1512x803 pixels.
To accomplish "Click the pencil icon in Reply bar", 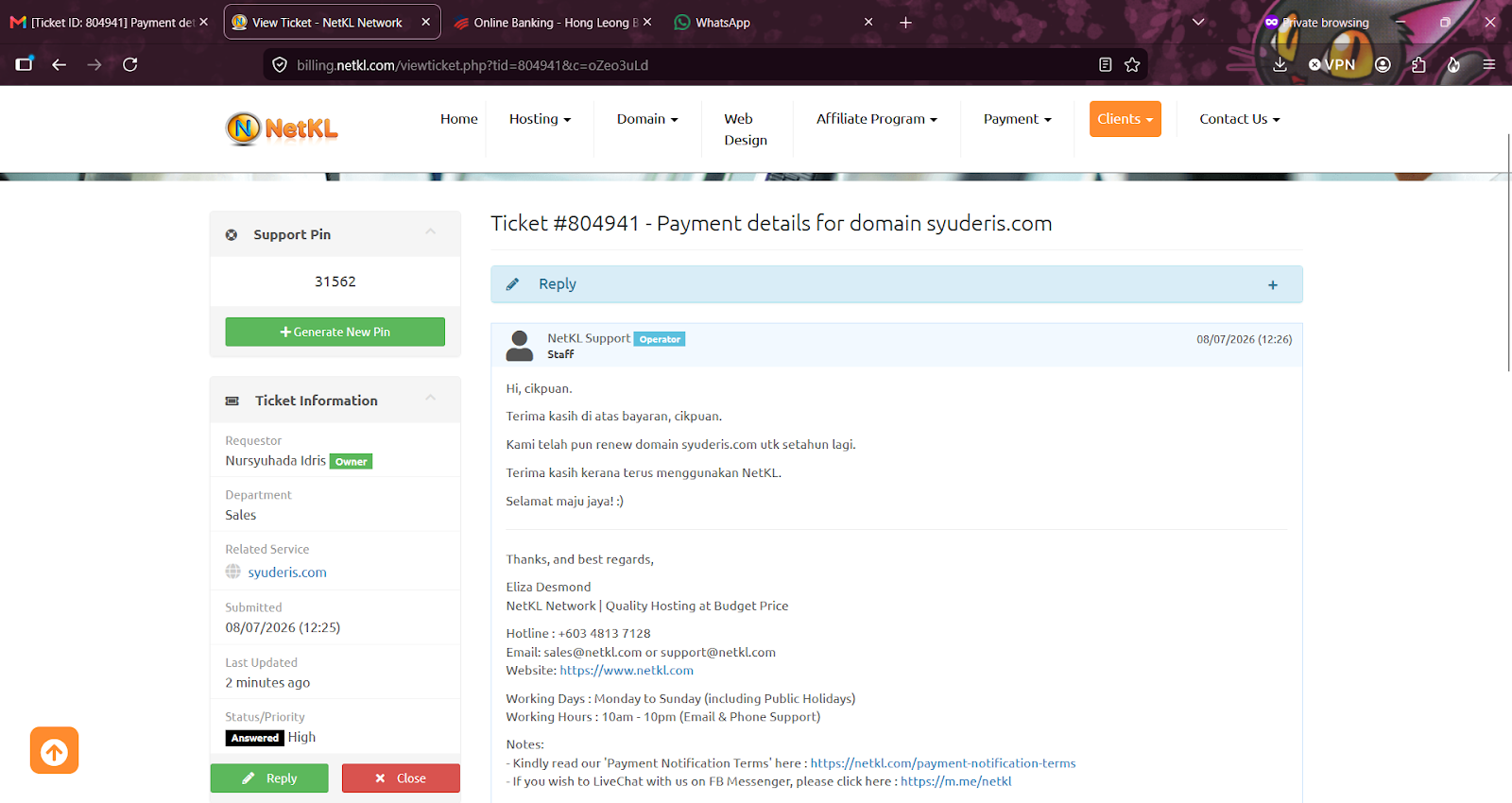I will point(512,284).
